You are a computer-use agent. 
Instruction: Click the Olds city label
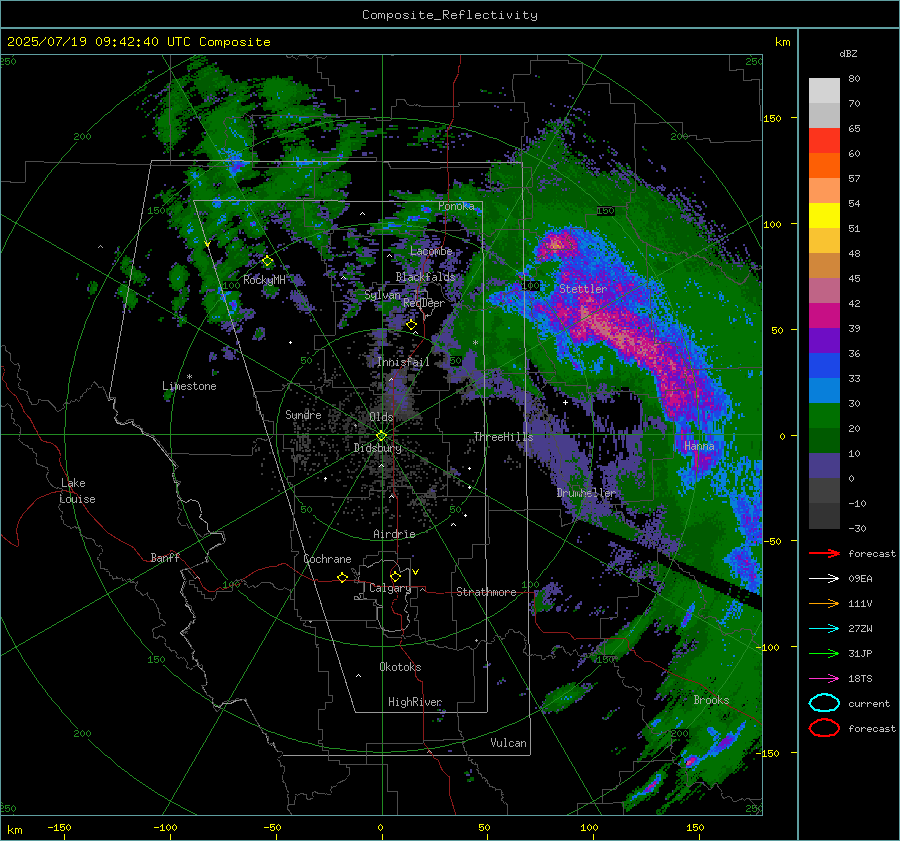(x=382, y=417)
